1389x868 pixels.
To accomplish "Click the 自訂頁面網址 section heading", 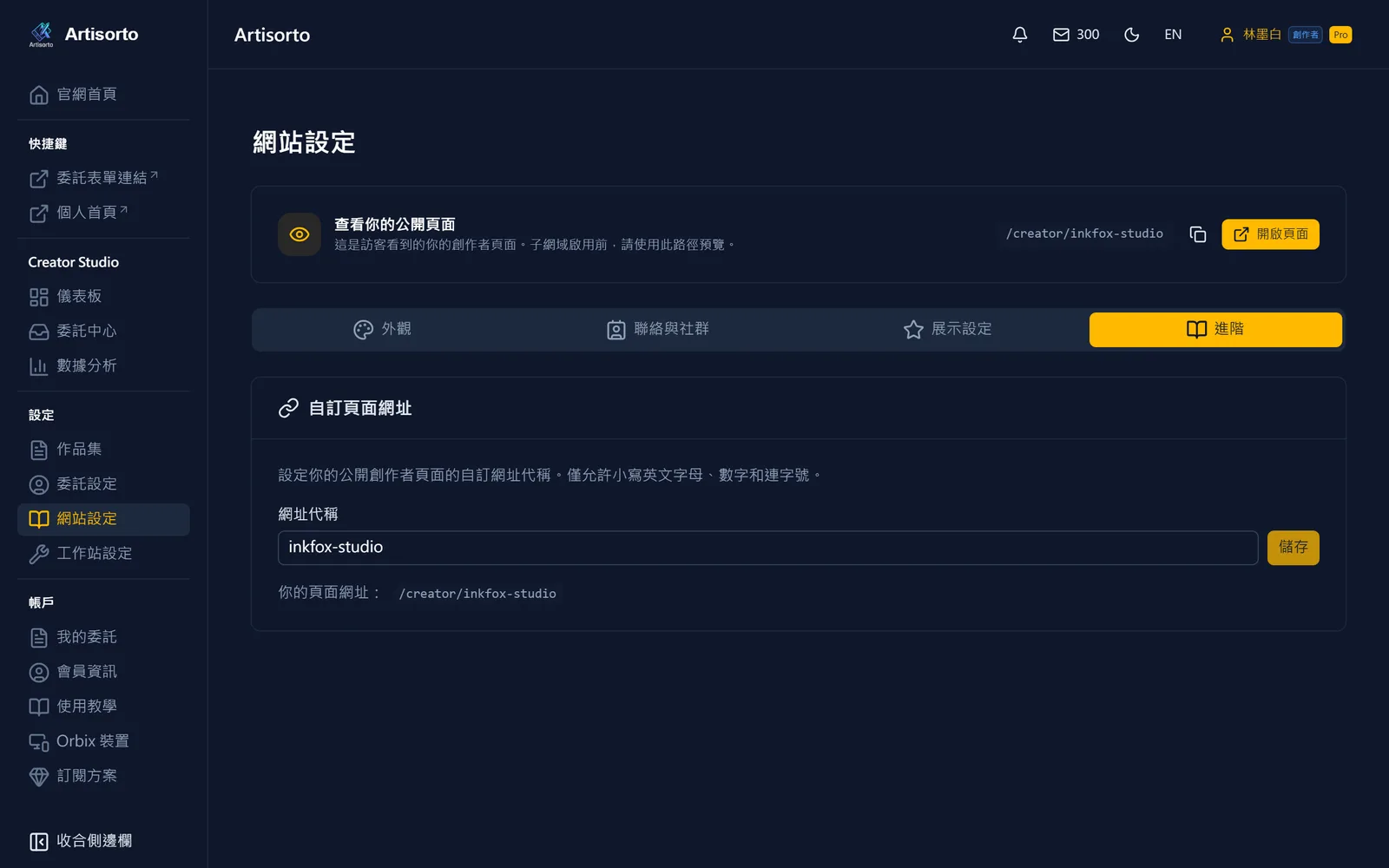I will (360, 408).
